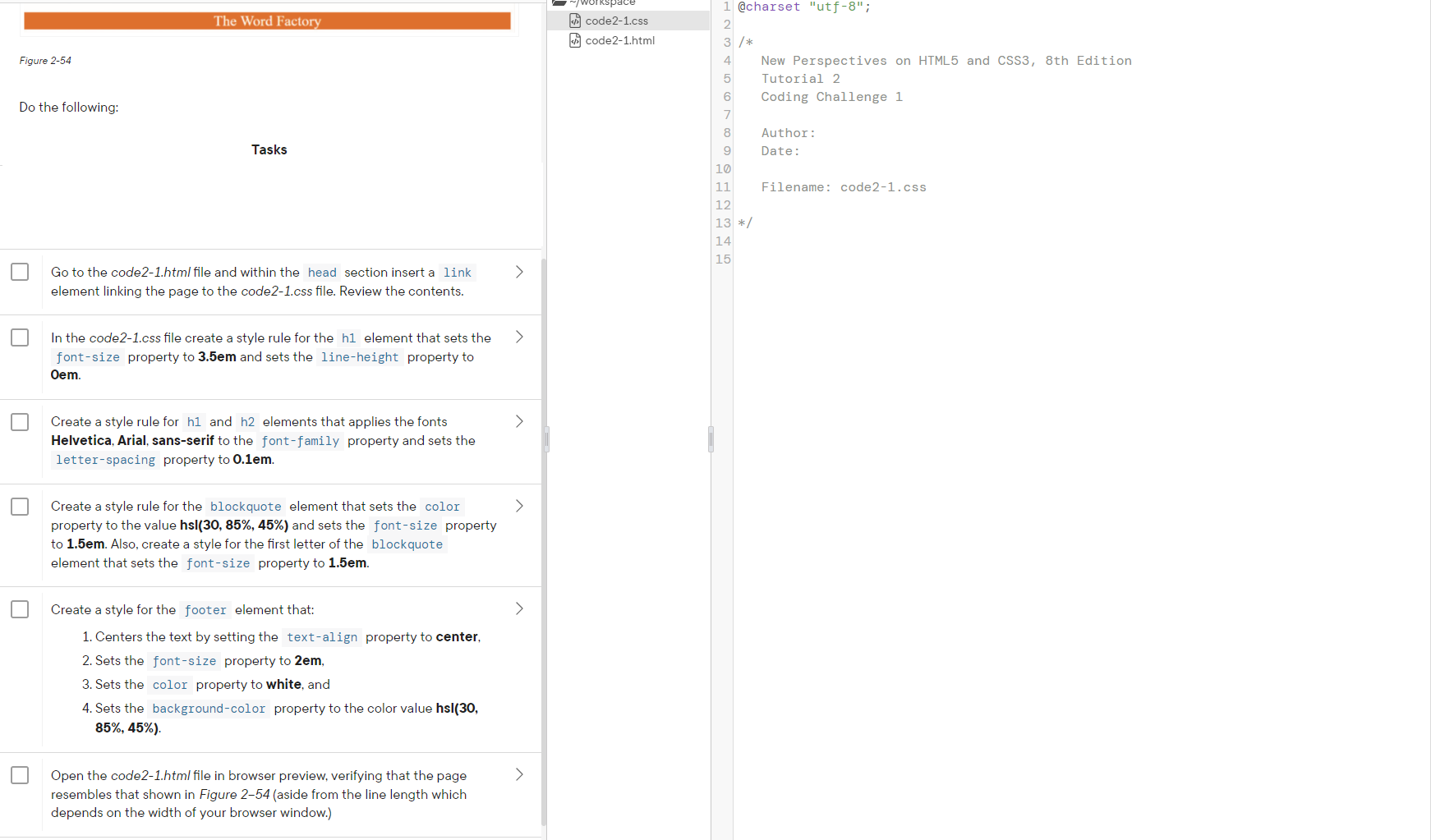The height and width of the screenshot is (840, 1431).
Task: Check the blockquote color style task
Action: click(20, 506)
